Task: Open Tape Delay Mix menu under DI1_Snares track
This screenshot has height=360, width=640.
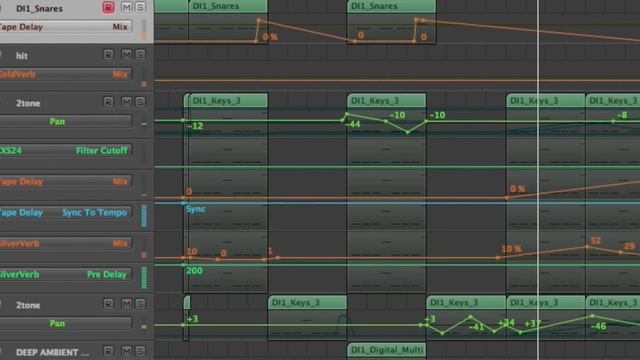Action: pyautogui.click(x=66, y=27)
